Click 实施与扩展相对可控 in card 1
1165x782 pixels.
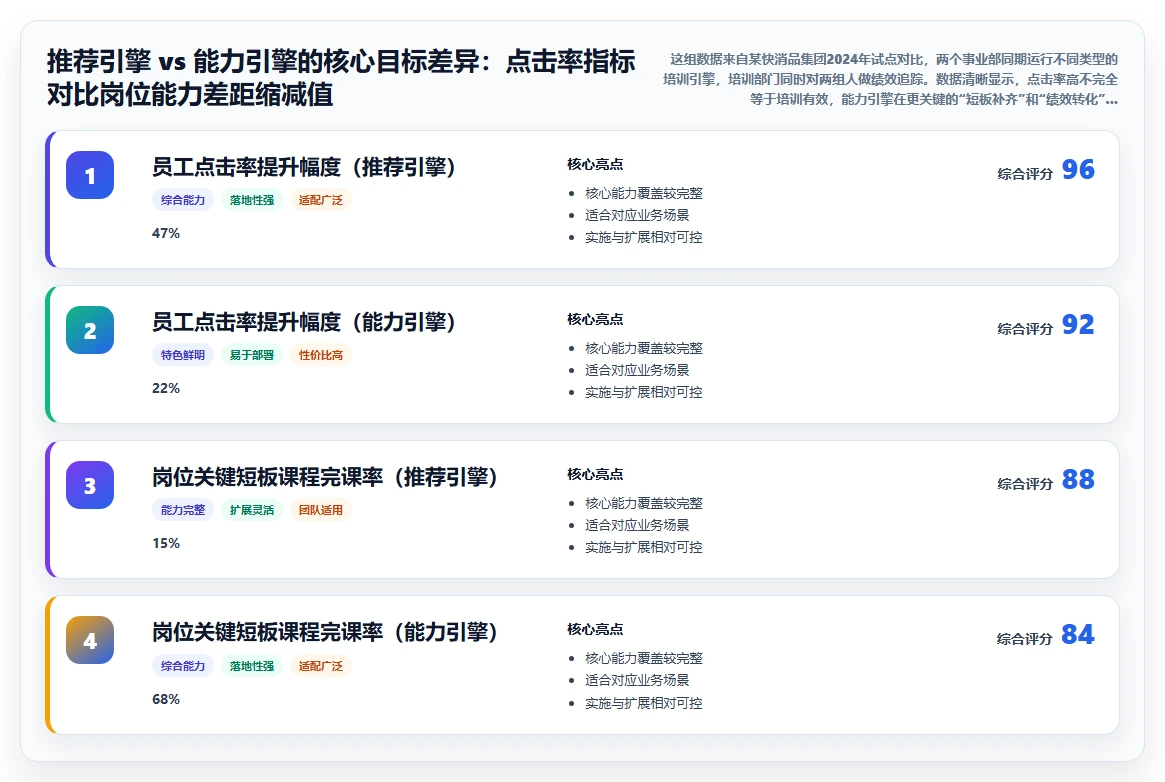643,238
